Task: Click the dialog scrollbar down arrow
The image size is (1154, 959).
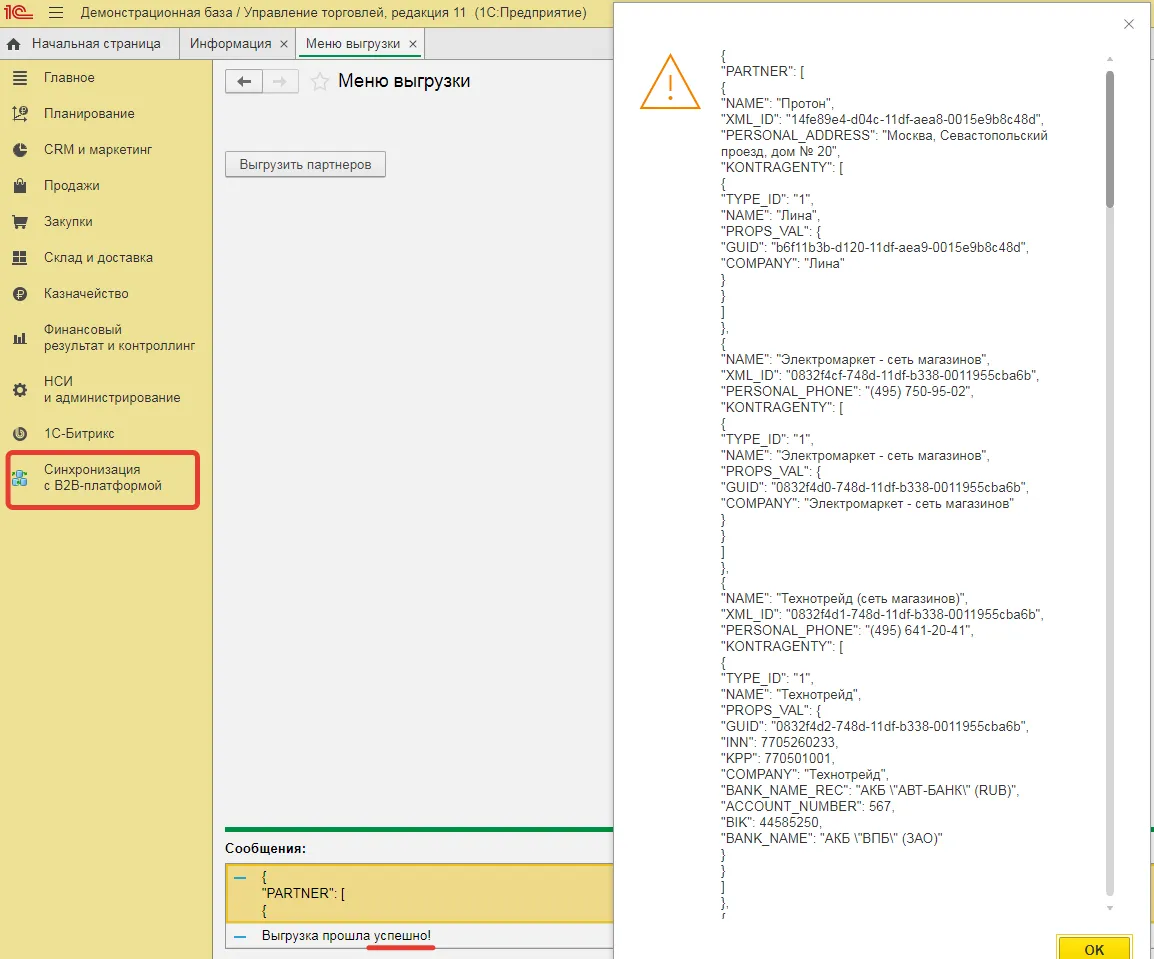Action: pyautogui.click(x=1110, y=908)
